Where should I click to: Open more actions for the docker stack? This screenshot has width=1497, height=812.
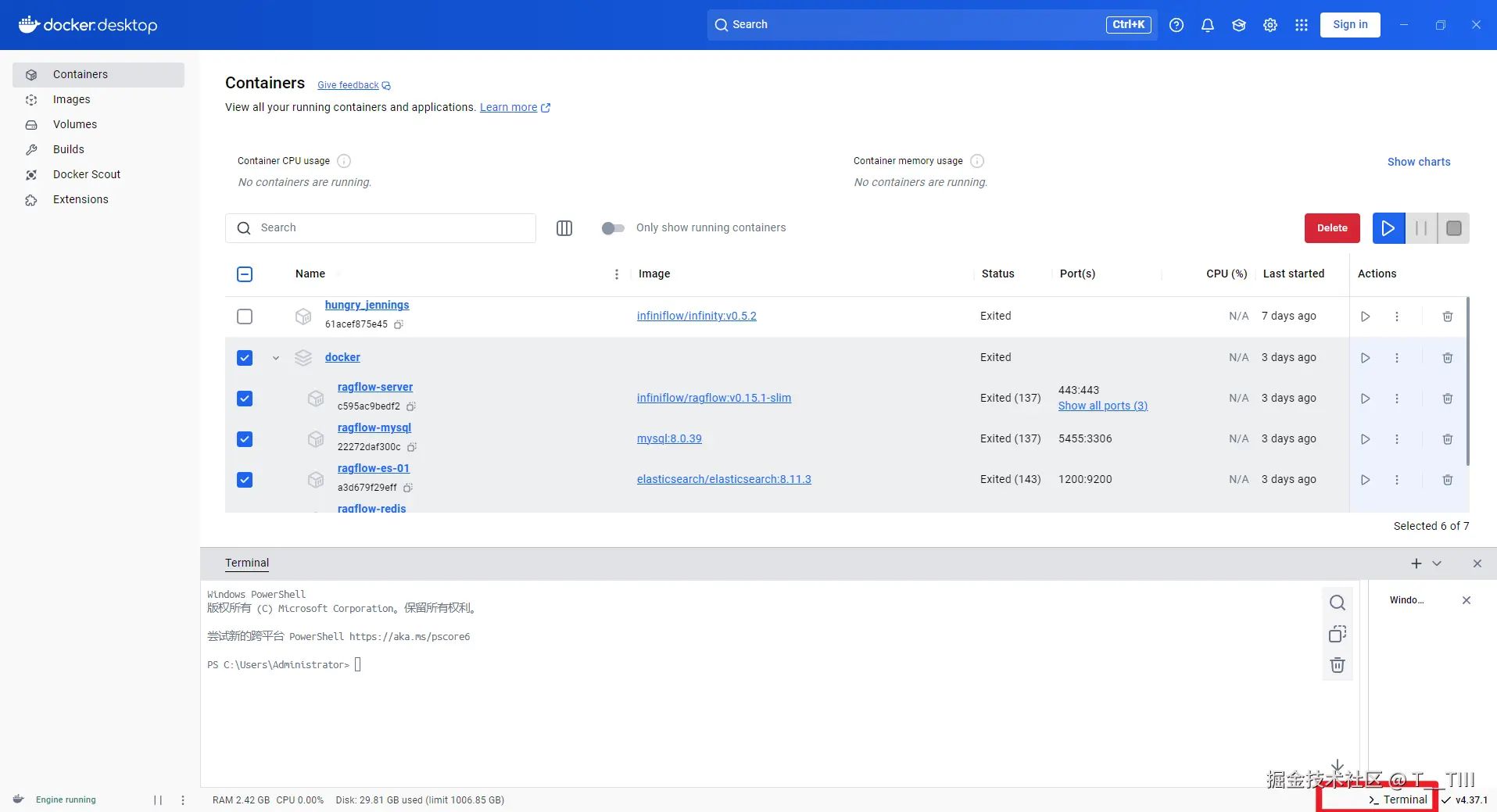(x=1397, y=358)
